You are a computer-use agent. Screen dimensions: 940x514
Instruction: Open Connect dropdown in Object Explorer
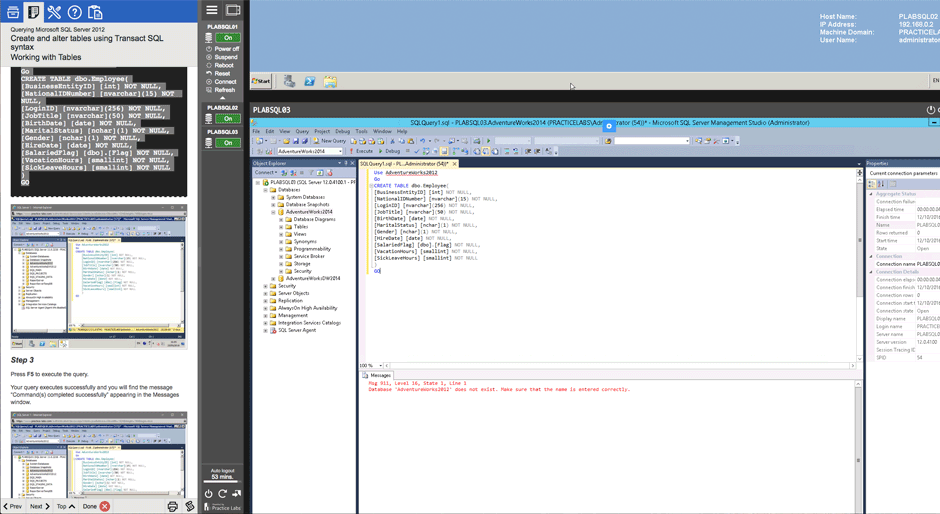(265, 173)
